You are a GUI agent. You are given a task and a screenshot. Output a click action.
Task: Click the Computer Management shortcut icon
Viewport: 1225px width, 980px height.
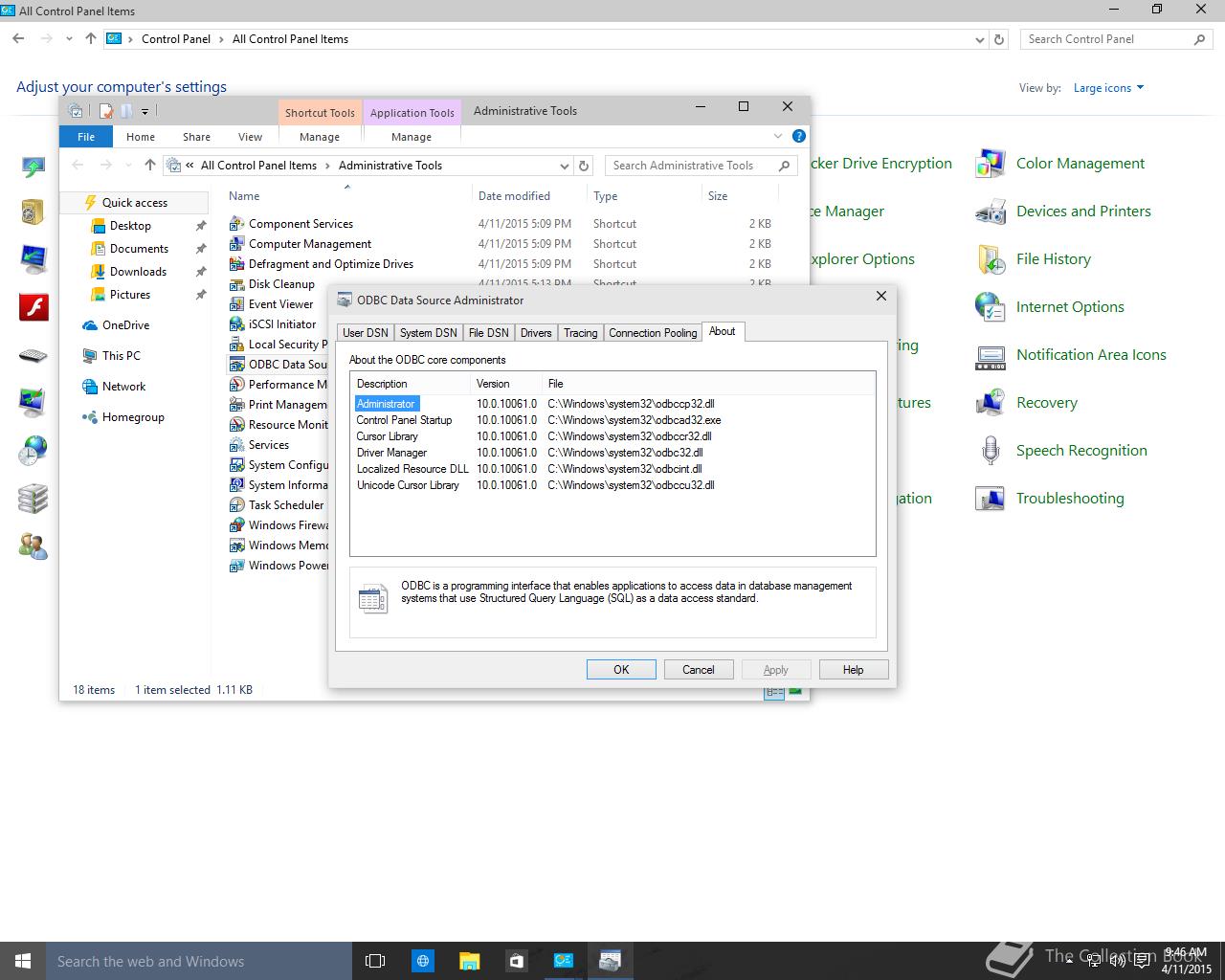click(236, 244)
